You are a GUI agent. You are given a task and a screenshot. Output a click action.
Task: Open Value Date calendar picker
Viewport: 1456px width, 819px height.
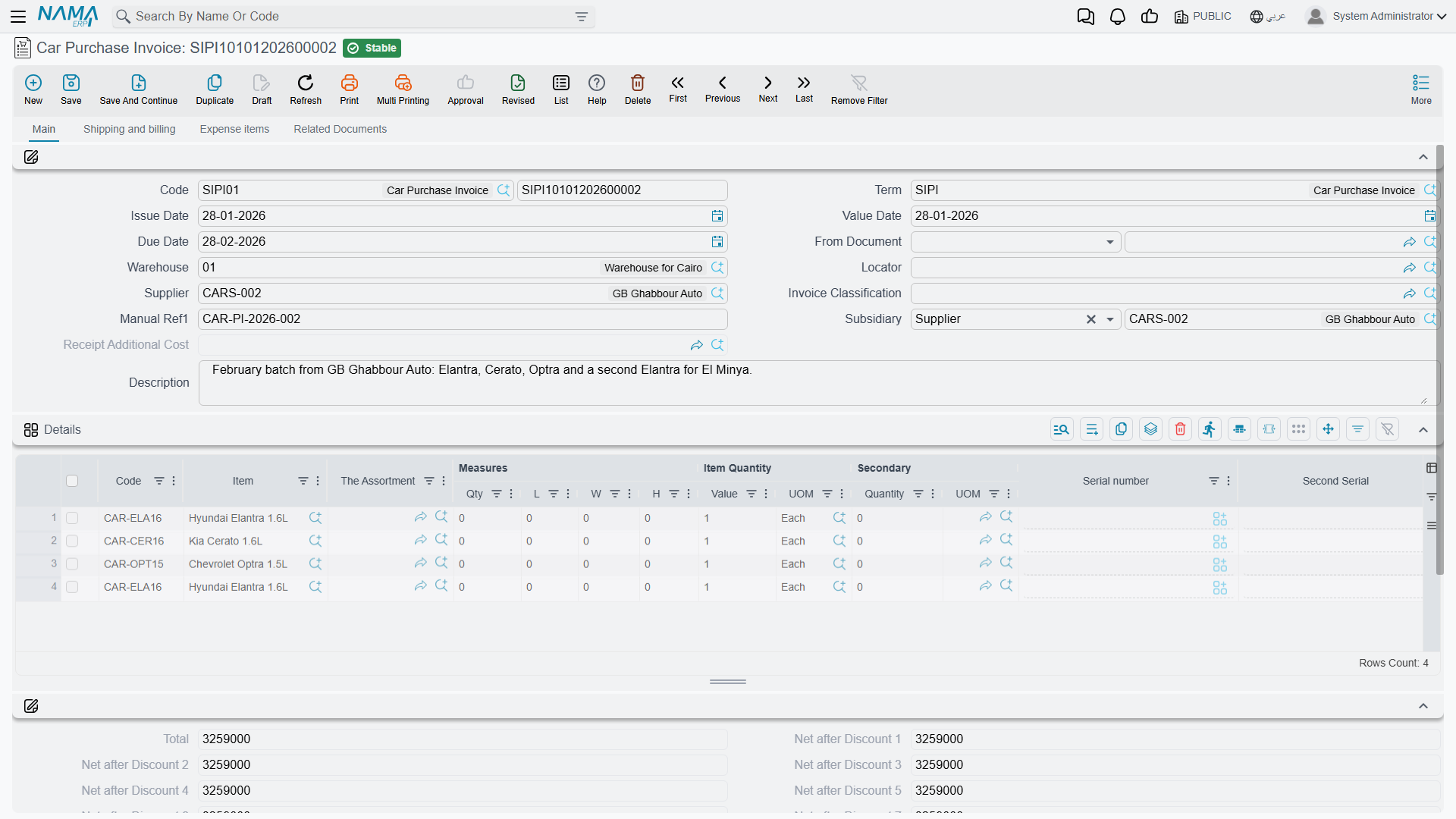coord(1430,216)
